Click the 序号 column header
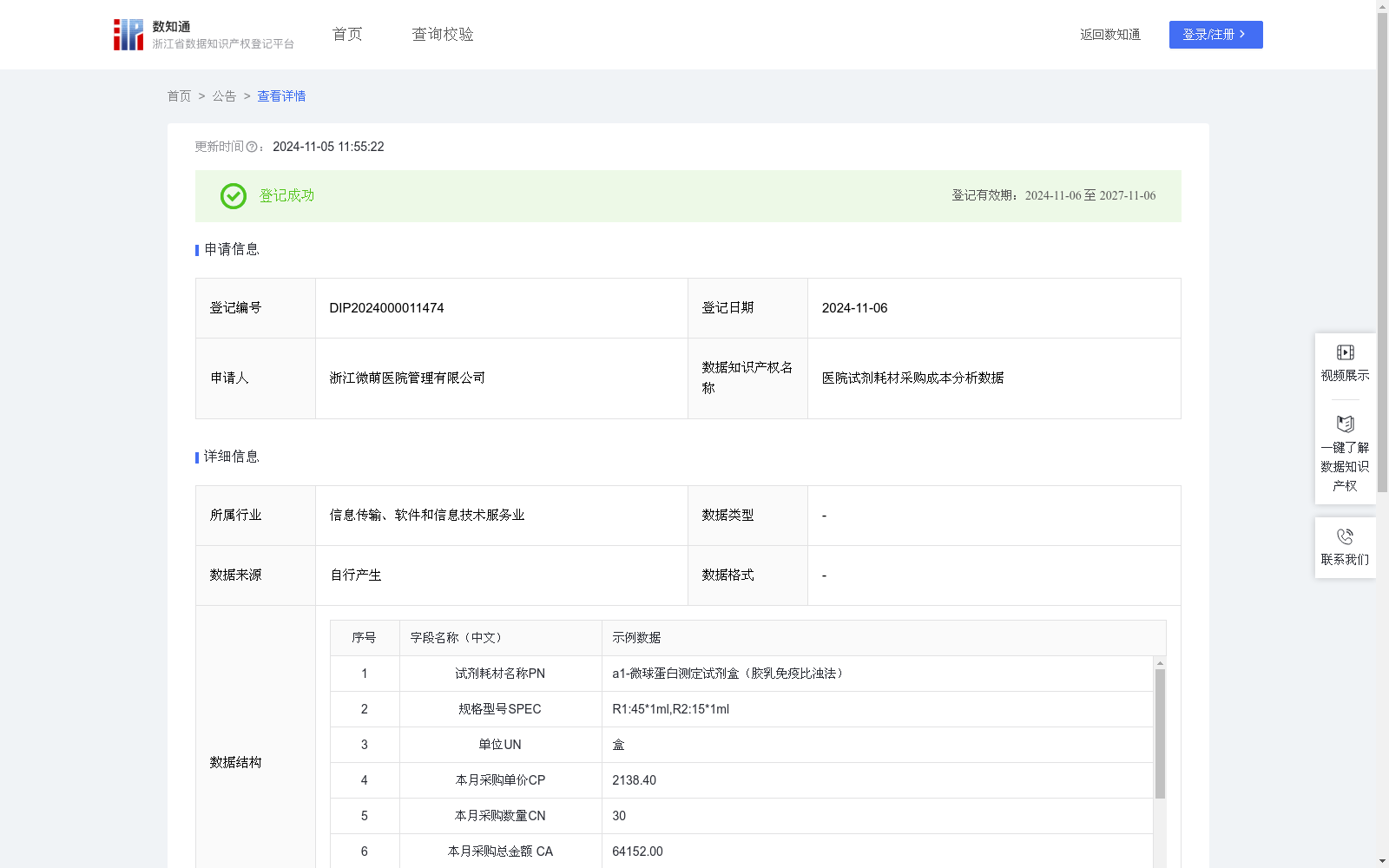This screenshot has height=868, width=1389. tap(365, 638)
